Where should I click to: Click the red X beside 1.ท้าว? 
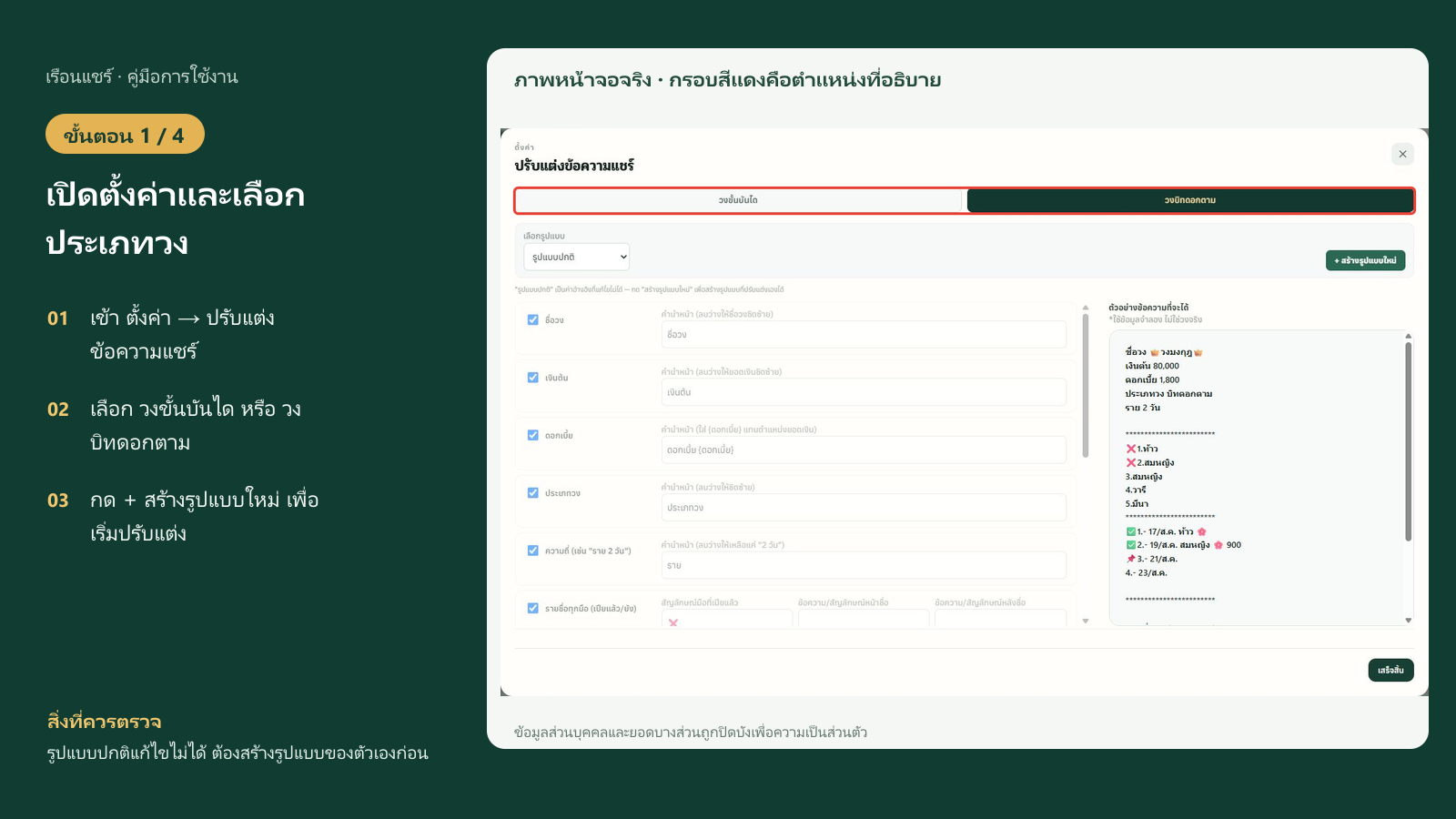pos(1131,449)
